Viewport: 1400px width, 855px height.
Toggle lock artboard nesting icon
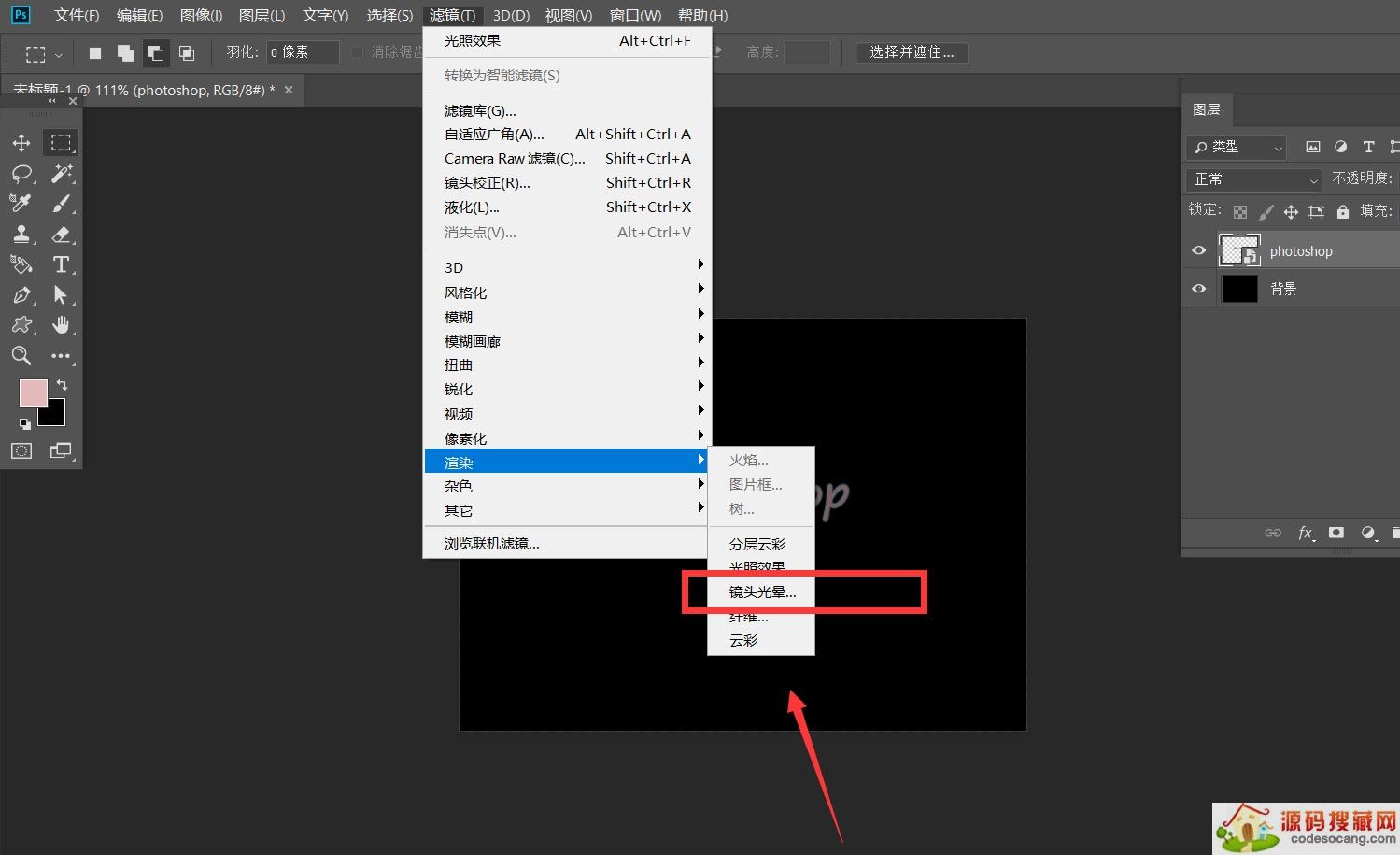point(1317,212)
